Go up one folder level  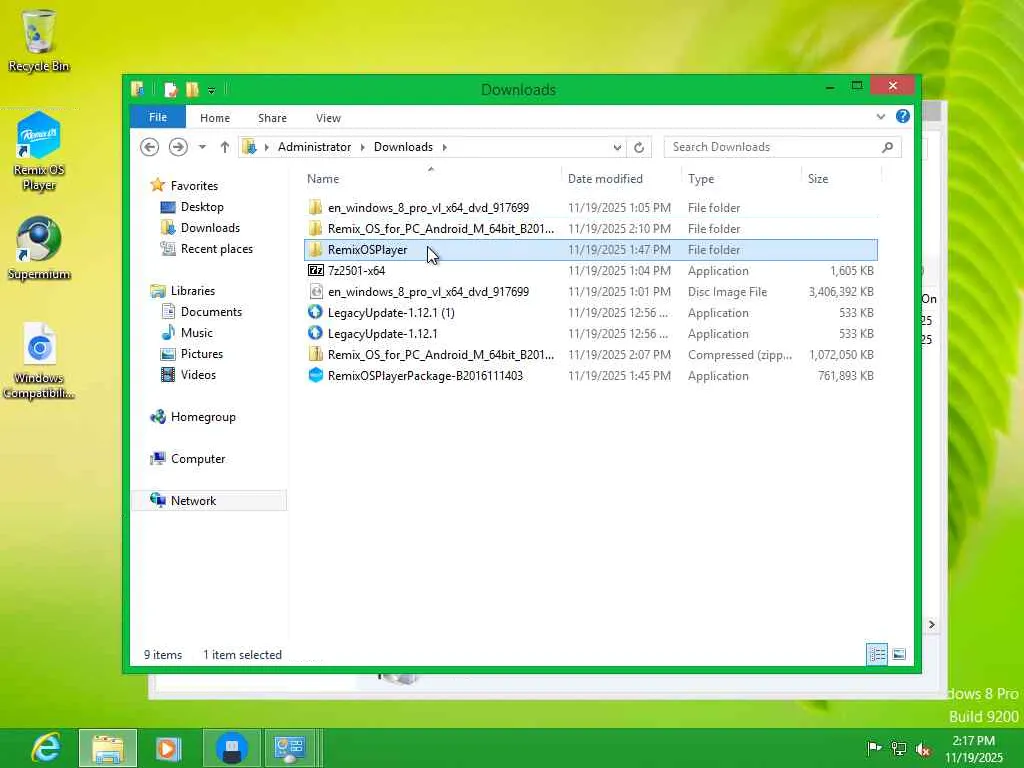coord(225,147)
